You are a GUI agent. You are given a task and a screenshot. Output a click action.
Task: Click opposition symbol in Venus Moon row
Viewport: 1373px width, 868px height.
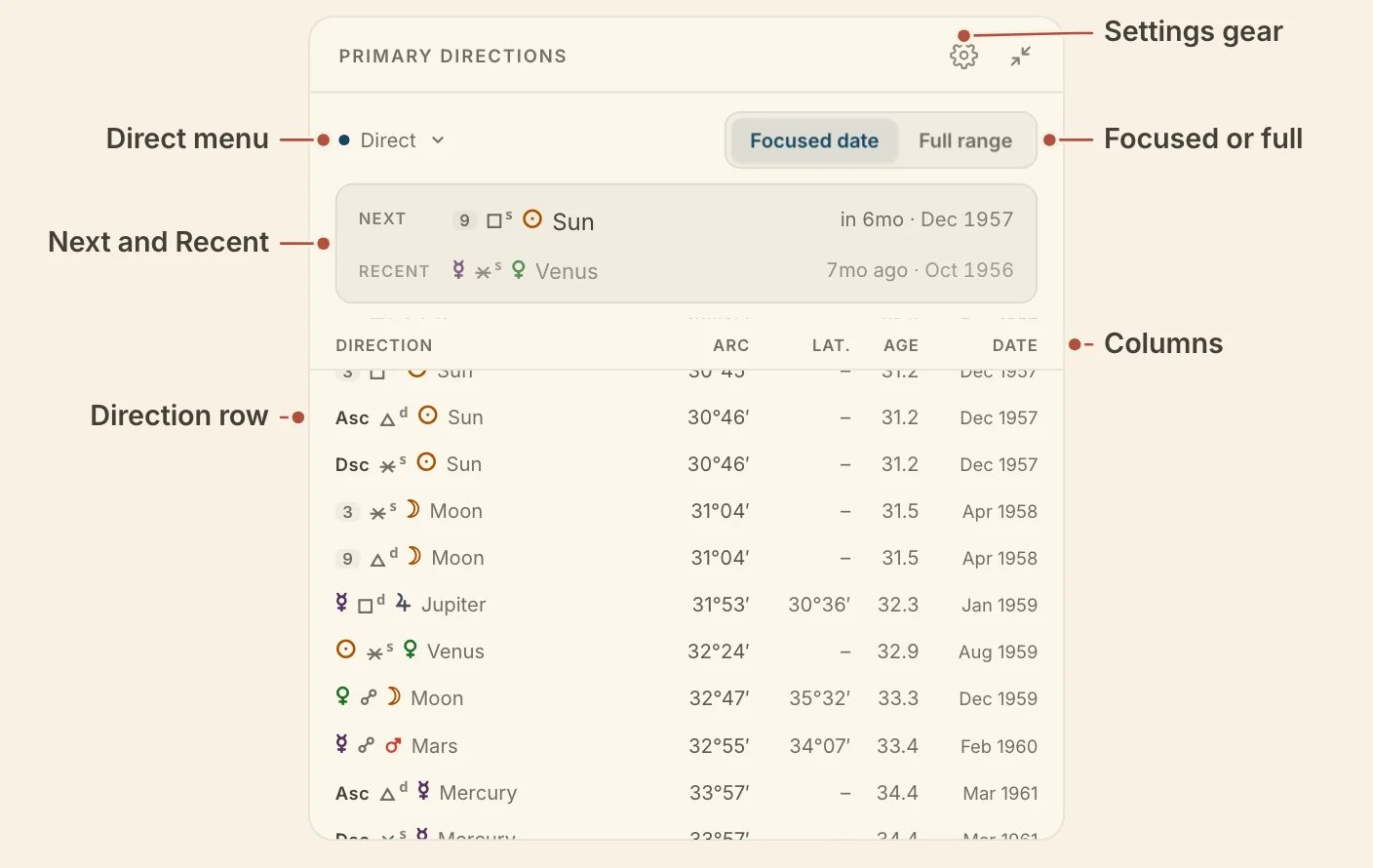(x=369, y=698)
